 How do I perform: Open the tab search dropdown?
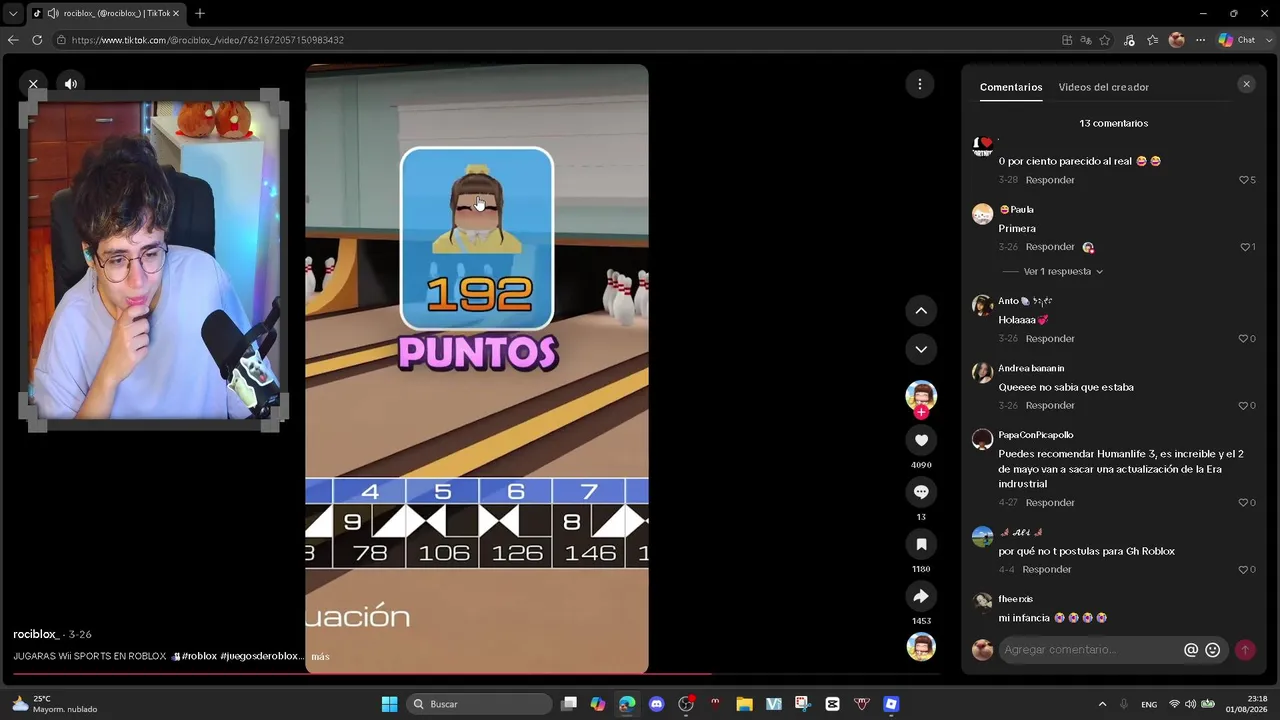(x=13, y=13)
